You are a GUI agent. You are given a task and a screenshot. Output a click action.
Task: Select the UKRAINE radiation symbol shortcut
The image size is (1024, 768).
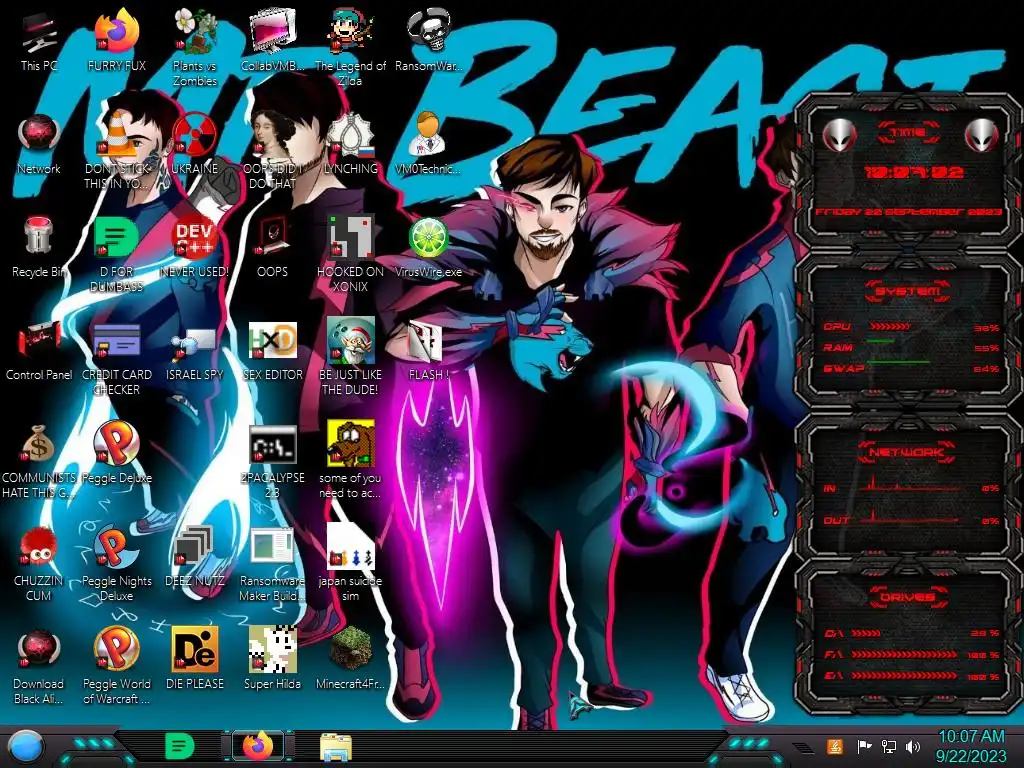click(x=195, y=144)
